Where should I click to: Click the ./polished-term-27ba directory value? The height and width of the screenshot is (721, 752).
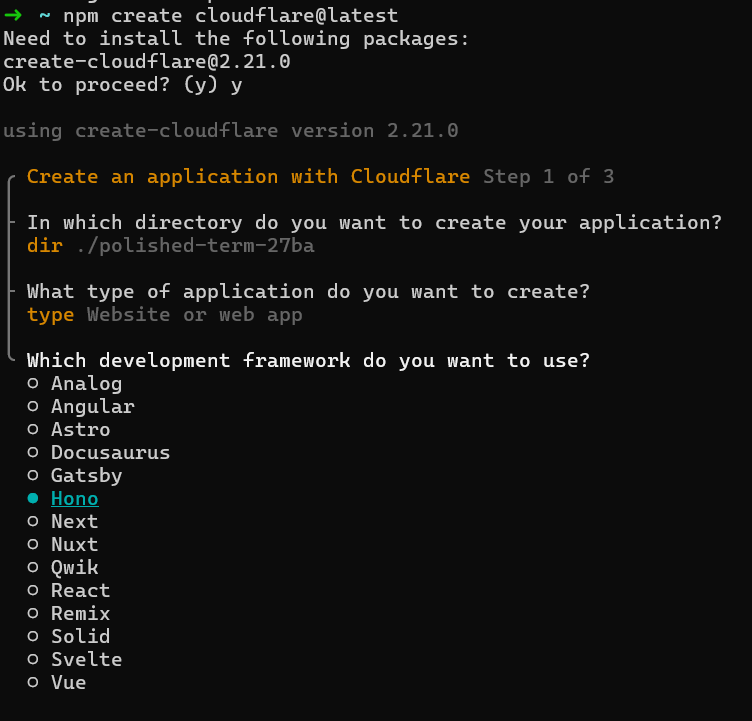(200, 246)
